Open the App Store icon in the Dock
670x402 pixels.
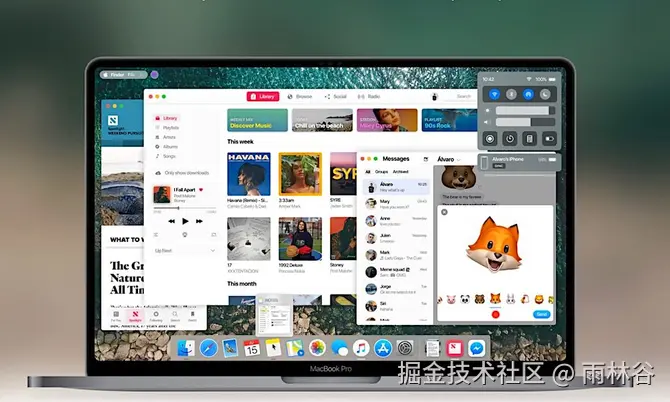[383, 348]
